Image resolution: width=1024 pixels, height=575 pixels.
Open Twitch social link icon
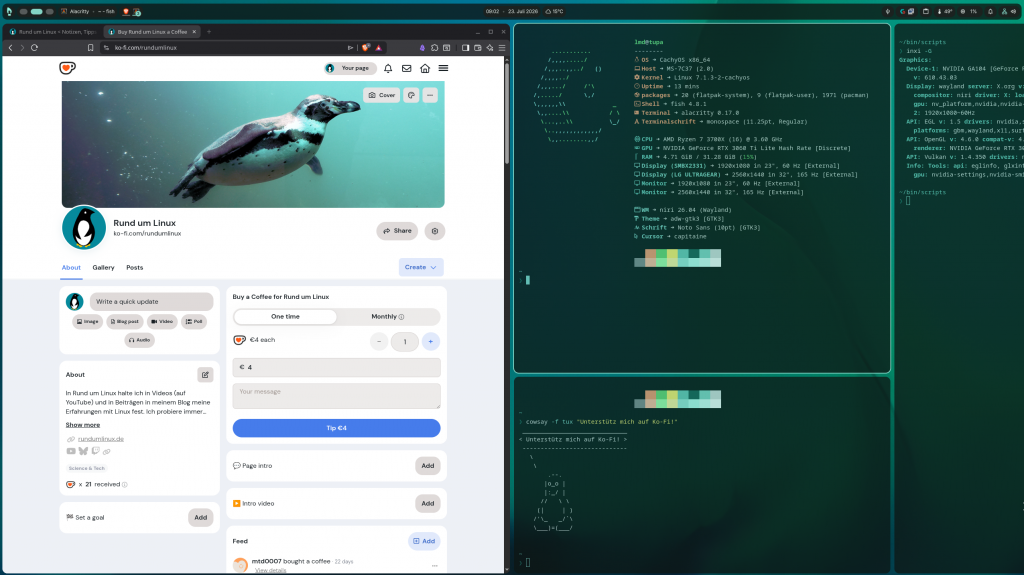(x=95, y=451)
